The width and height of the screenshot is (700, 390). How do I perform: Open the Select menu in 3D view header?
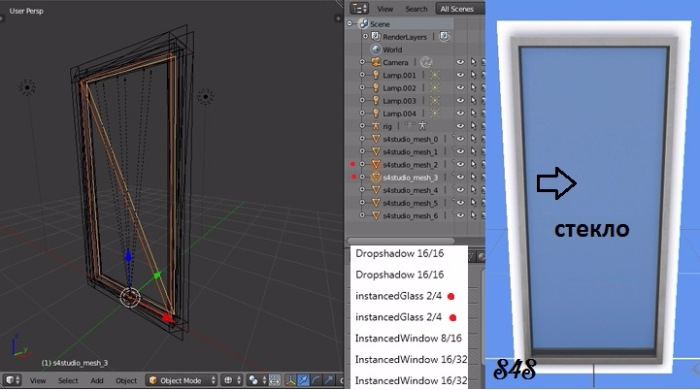tap(68, 381)
